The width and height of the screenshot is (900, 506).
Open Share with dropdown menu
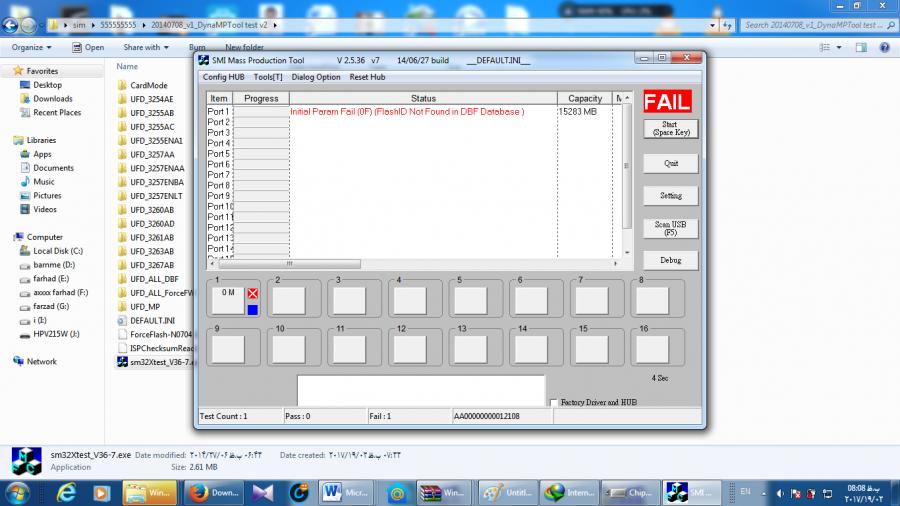click(146, 47)
